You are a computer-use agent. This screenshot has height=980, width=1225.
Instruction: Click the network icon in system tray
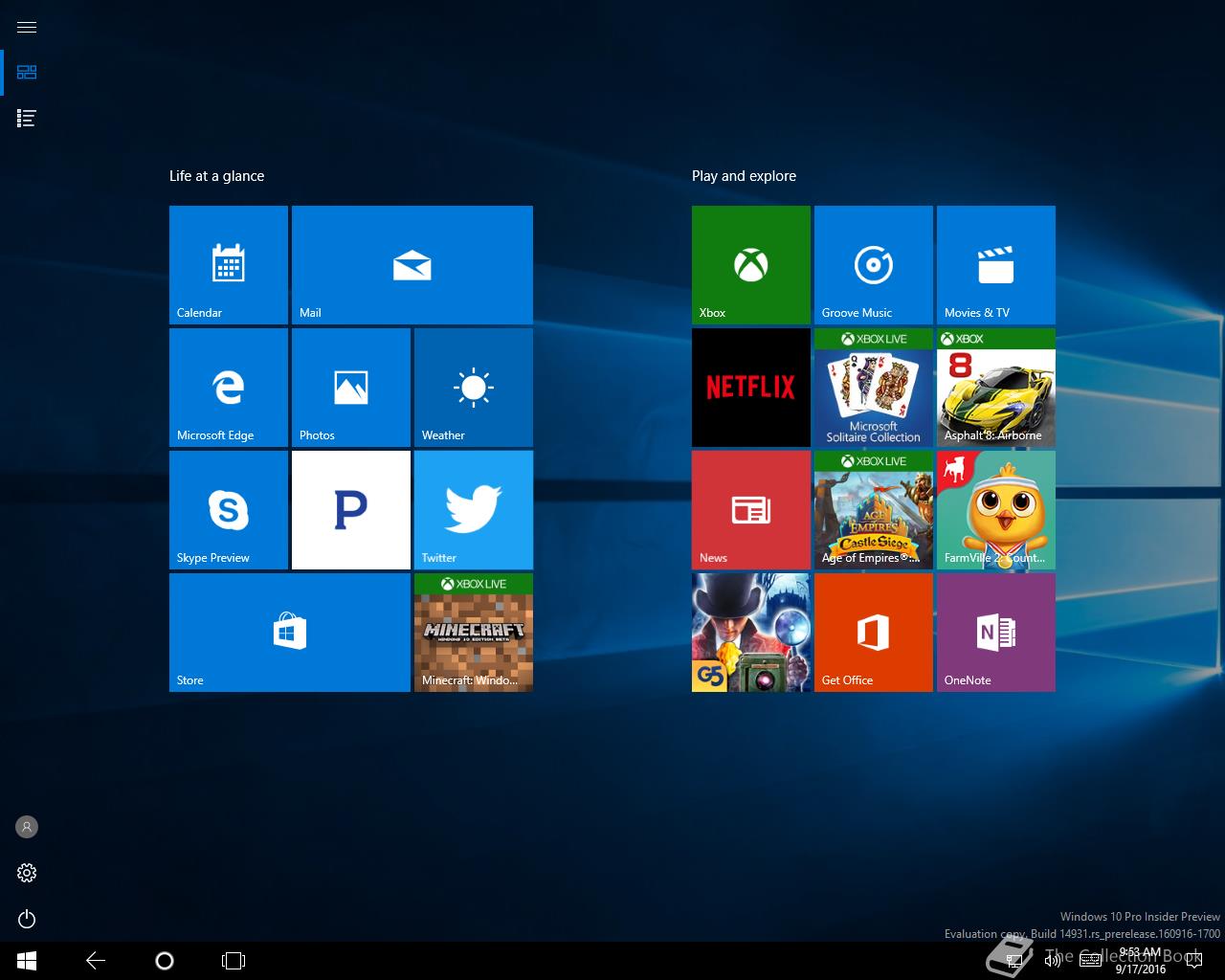(x=1013, y=961)
